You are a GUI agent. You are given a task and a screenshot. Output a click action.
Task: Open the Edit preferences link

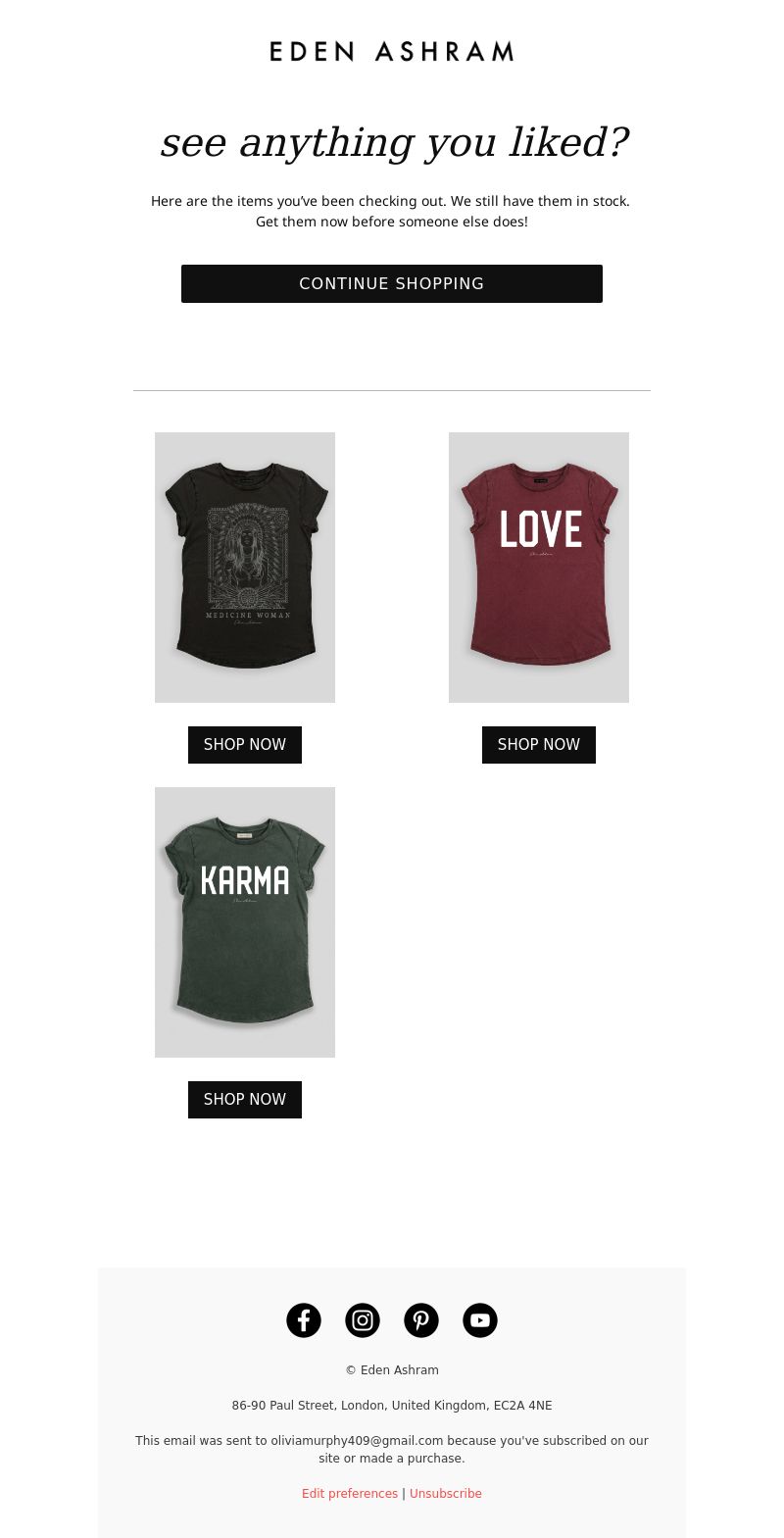click(350, 1494)
